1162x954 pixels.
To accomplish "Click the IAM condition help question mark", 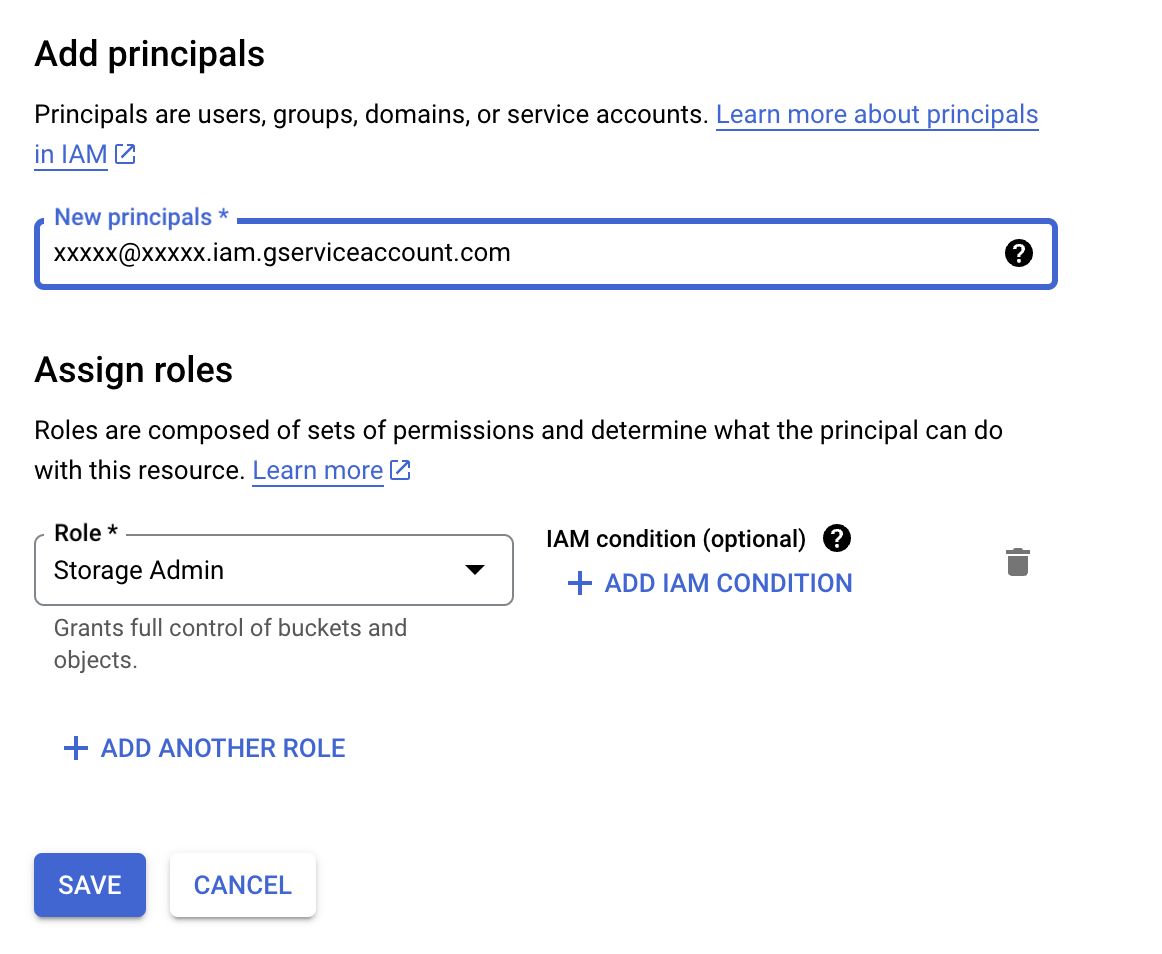I will pos(837,539).
